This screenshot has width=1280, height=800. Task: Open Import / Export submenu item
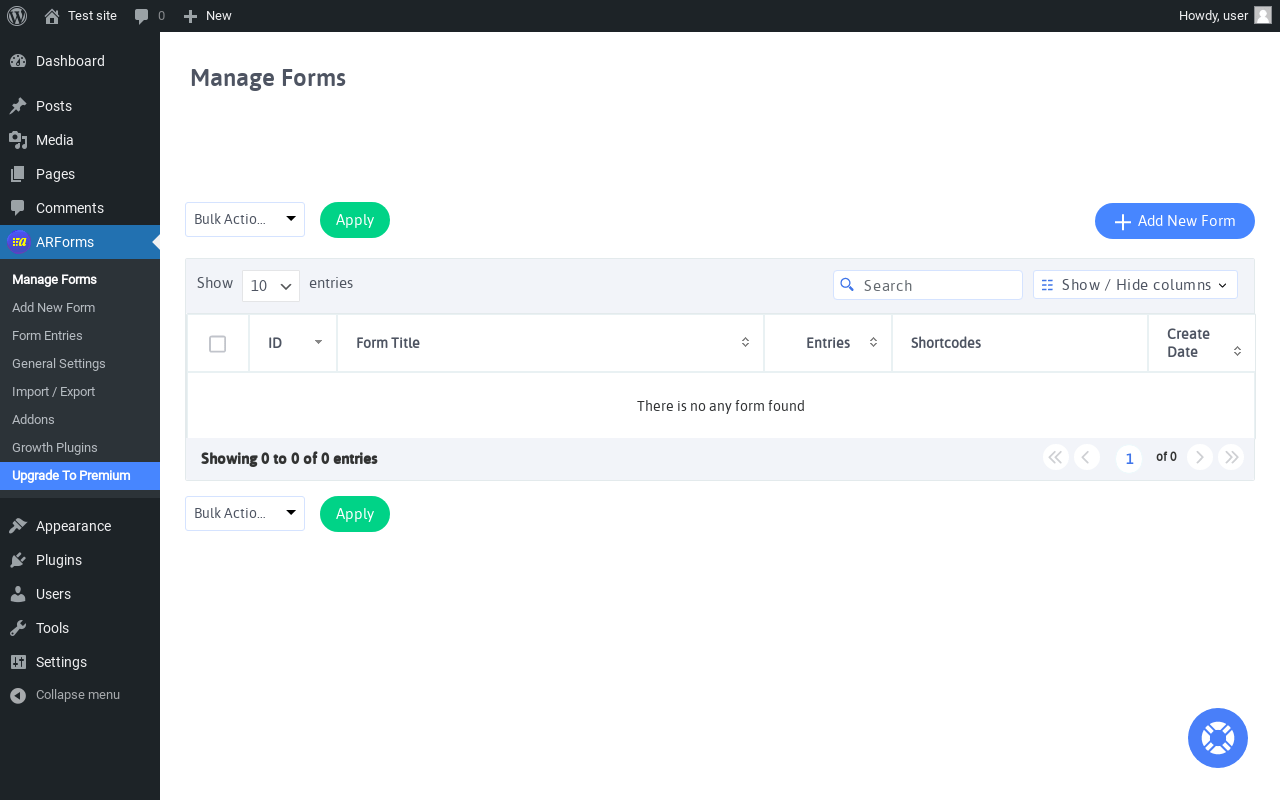click(53, 392)
